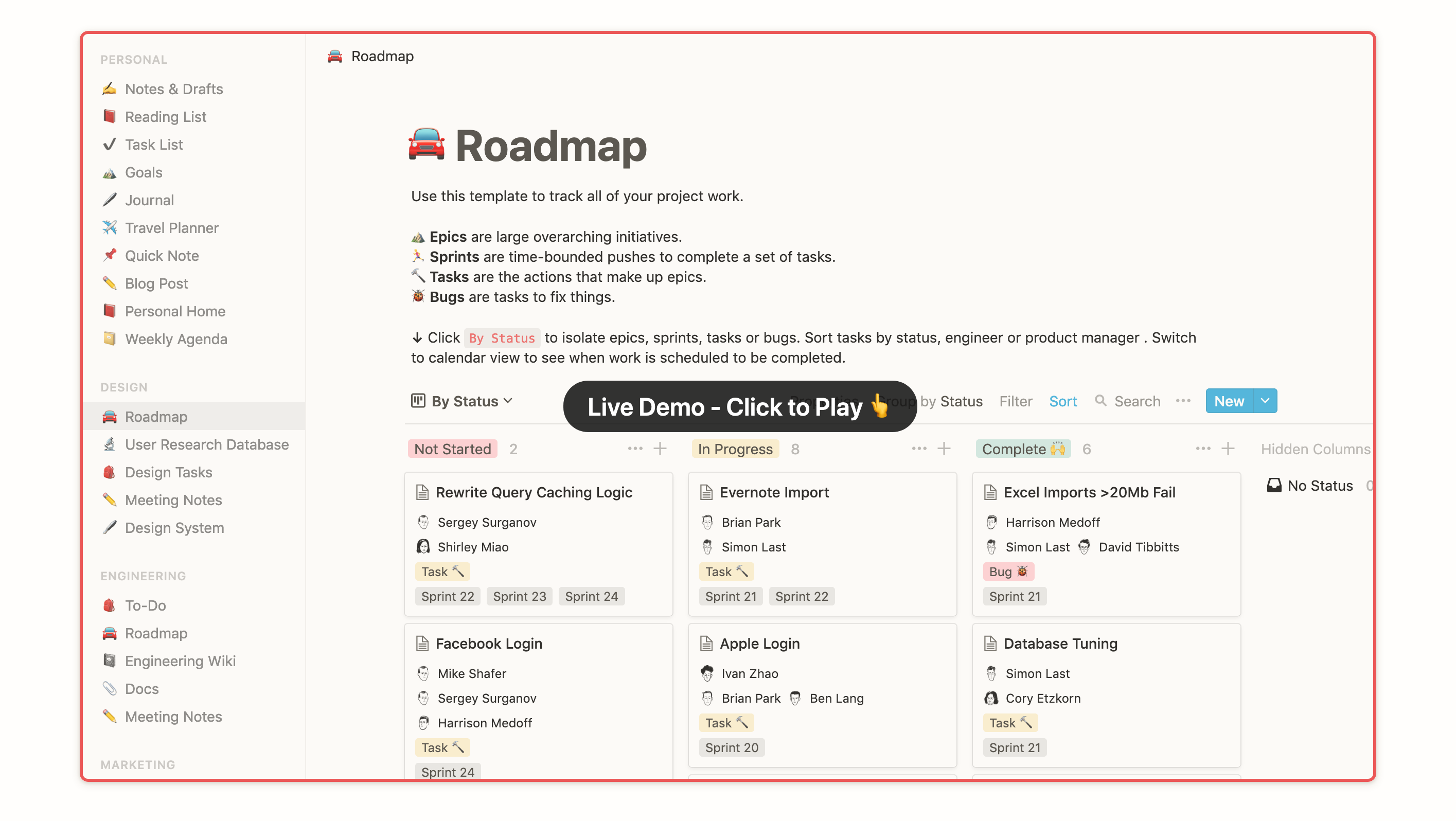Click the Travel Planner airplane icon
This screenshot has width=1456, height=821.
110,227
